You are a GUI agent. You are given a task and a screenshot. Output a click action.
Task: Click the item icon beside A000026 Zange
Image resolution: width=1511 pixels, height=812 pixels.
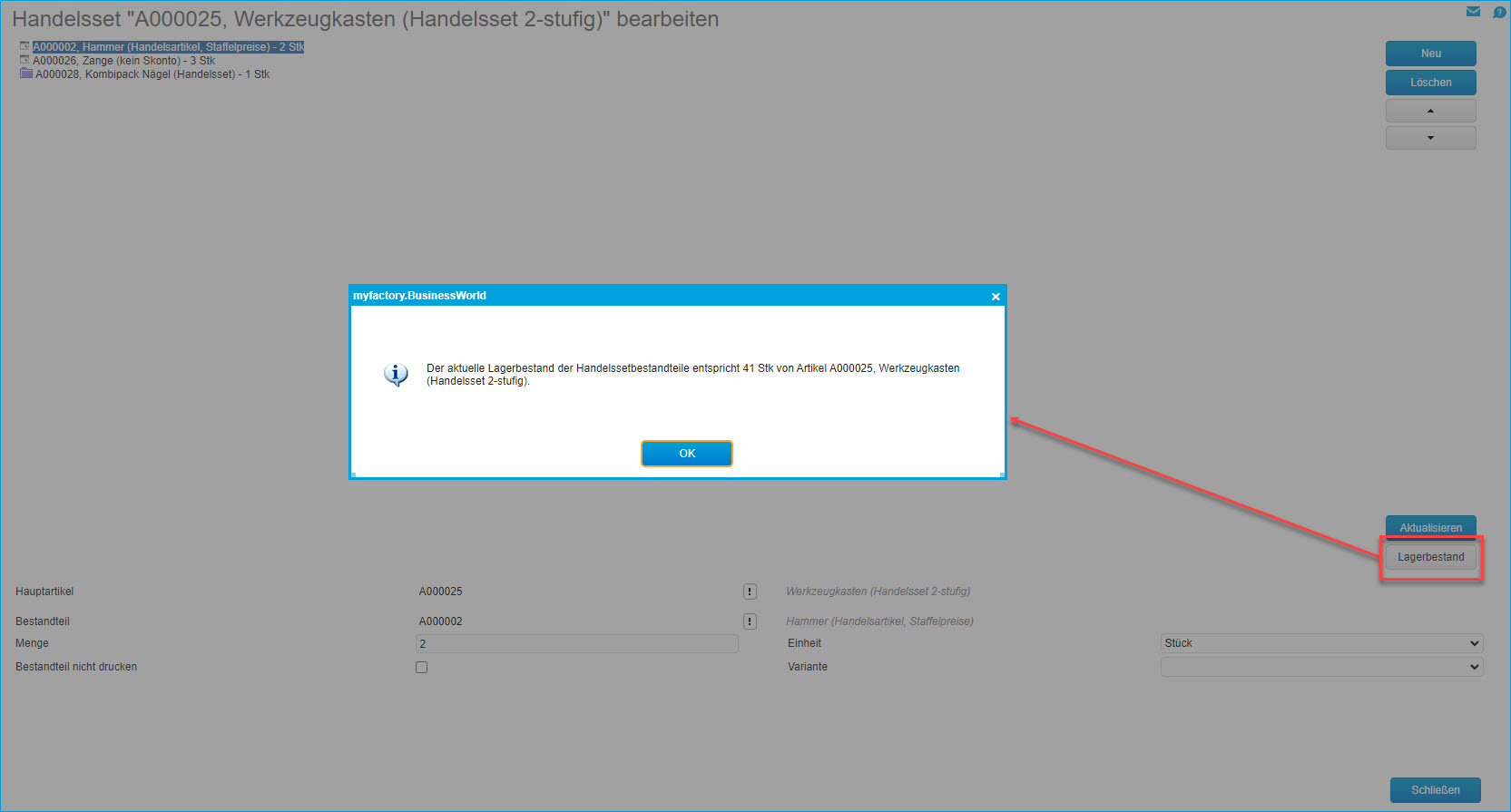pyautogui.click(x=25, y=60)
